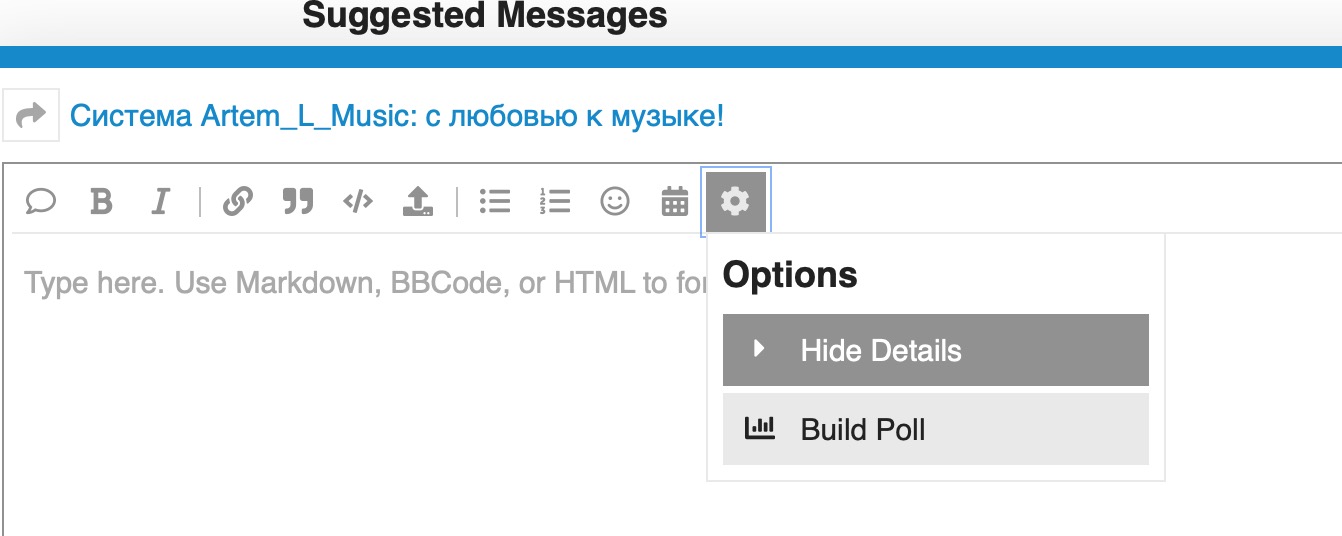Viewport: 1342px width, 536px height.
Task: Apply italic formatting to text
Action: tap(159, 202)
